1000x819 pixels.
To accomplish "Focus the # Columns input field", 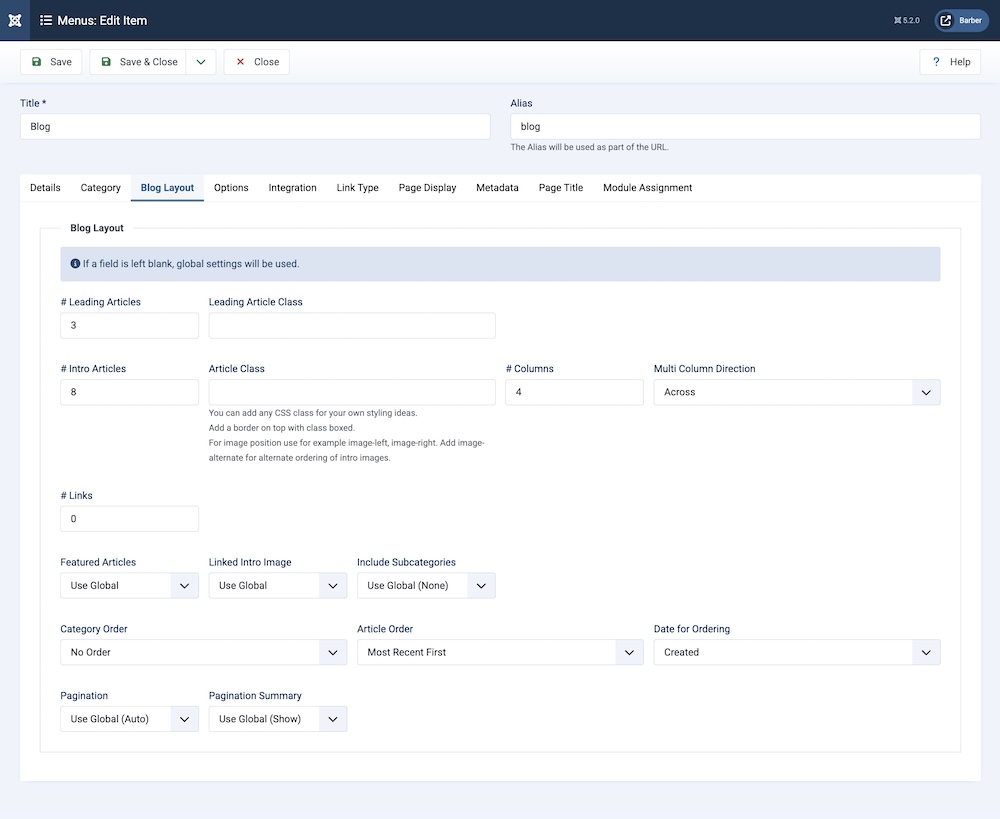I will point(574,392).
